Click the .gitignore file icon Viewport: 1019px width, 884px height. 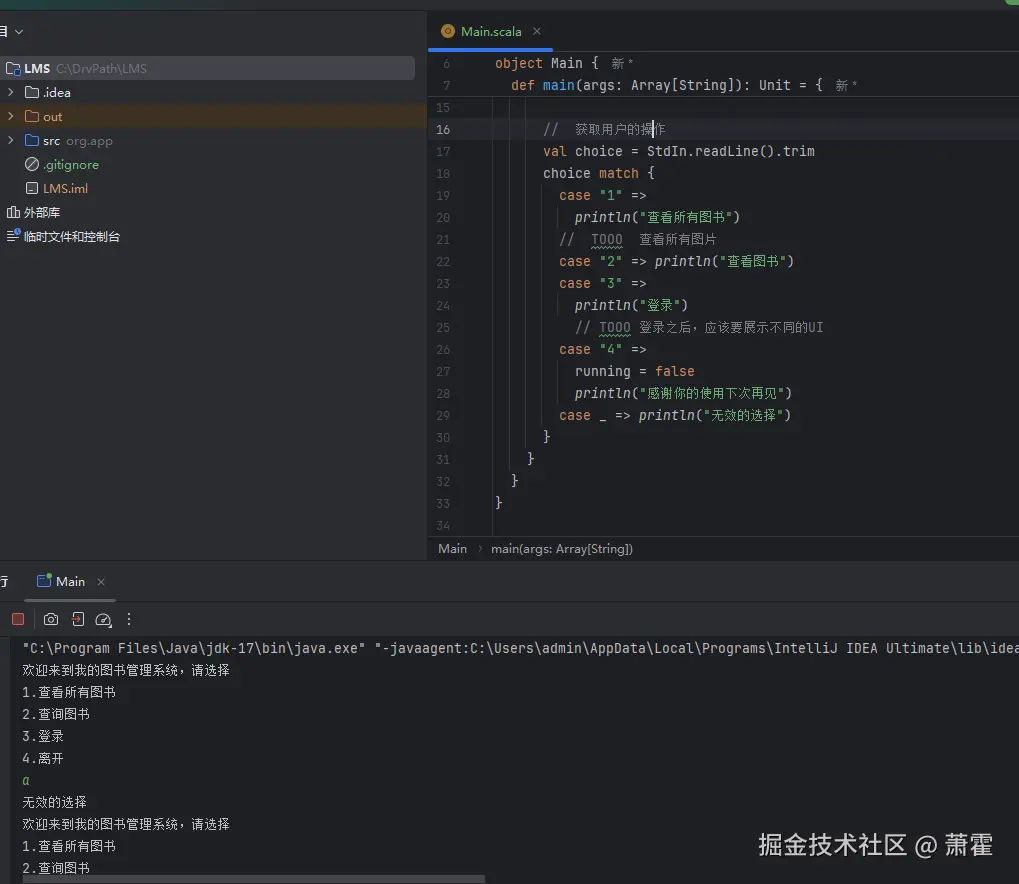[x=32, y=164]
